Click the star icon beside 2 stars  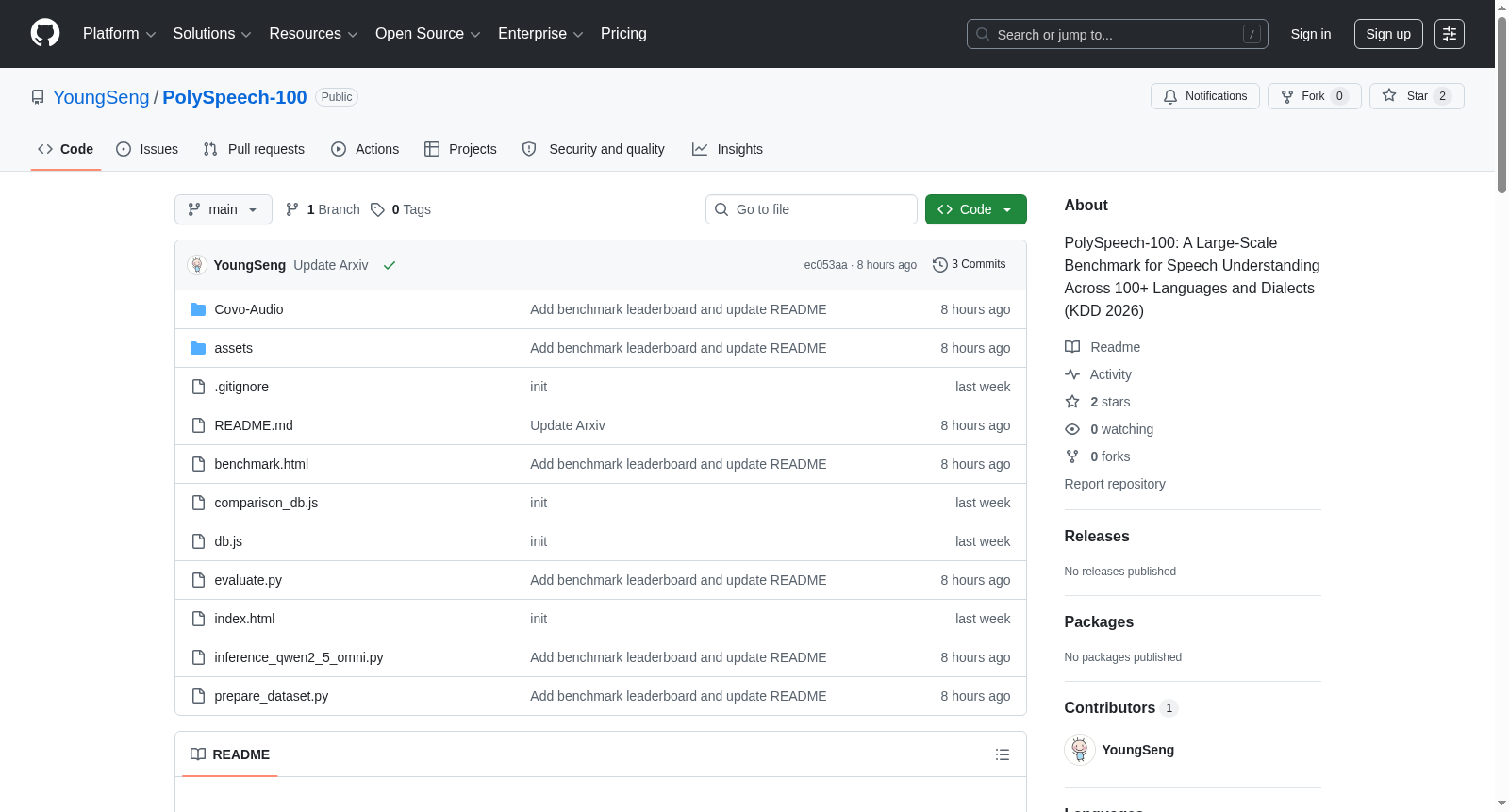click(x=1072, y=402)
